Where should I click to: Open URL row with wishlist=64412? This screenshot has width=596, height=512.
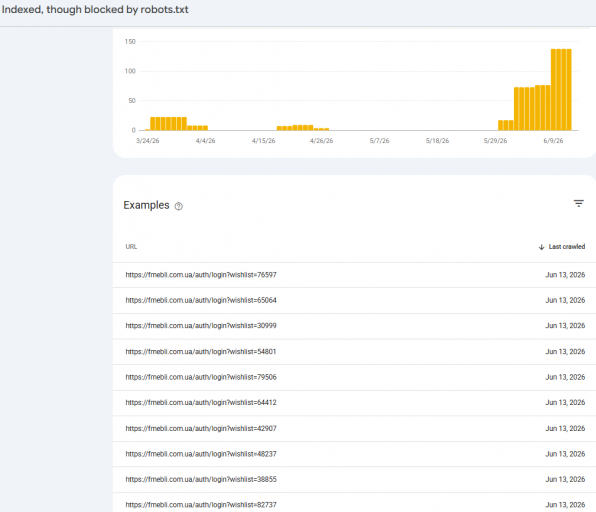pos(354,403)
